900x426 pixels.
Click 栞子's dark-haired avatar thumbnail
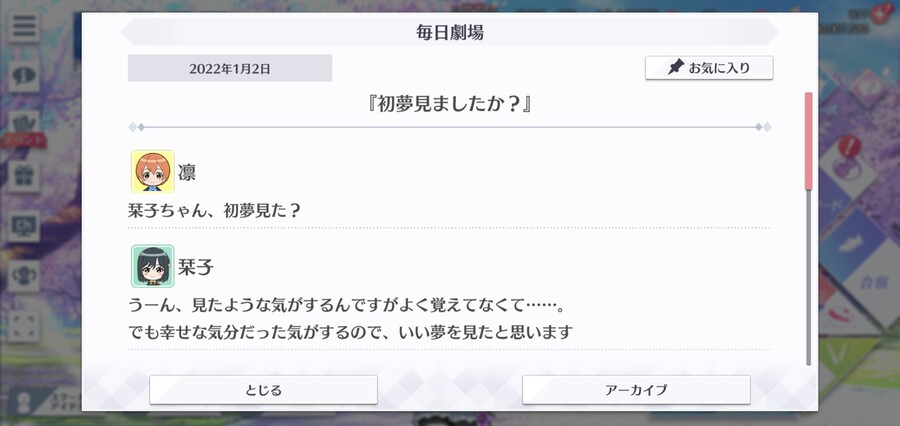(x=152, y=266)
